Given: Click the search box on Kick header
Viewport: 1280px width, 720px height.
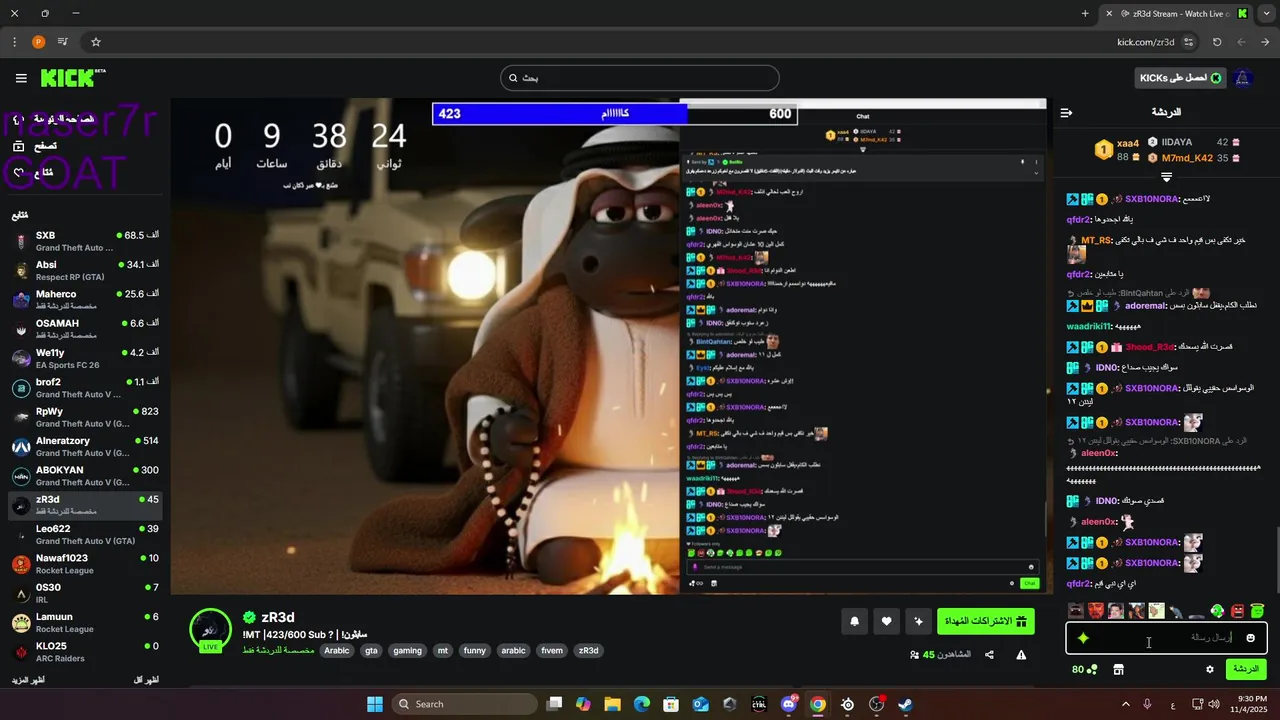Looking at the screenshot, I should pos(640,78).
